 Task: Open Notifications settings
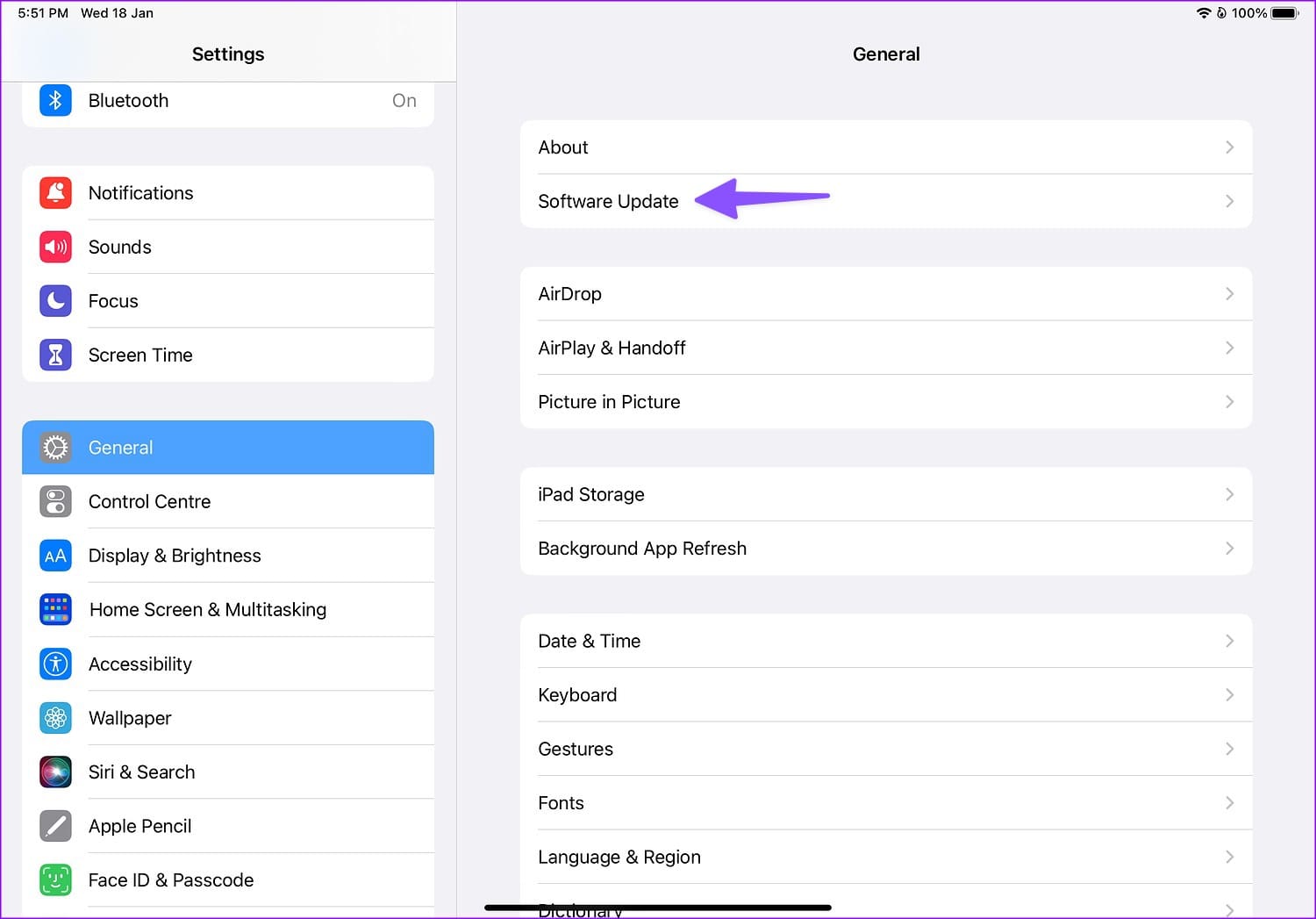click(x=228, y=193)
